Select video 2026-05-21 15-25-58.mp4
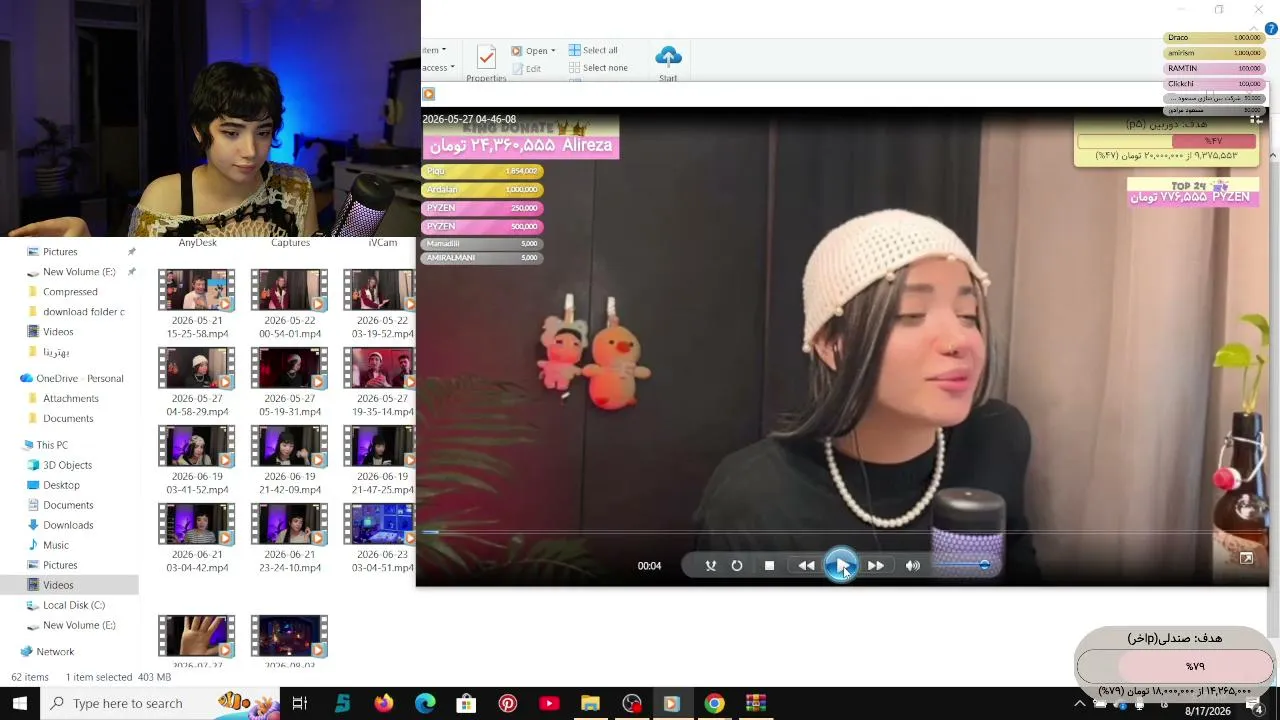1280x720 pixels. 197,304
